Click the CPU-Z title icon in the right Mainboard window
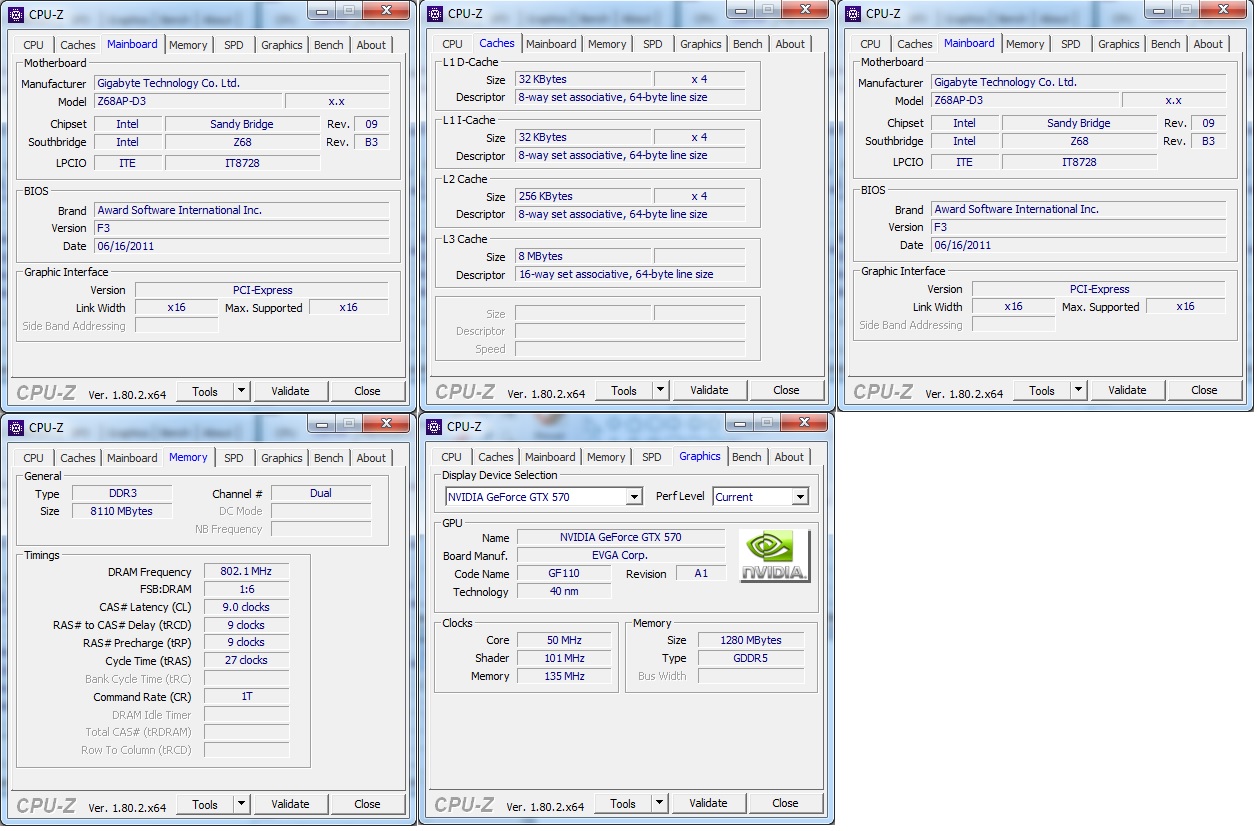 tap(852, 13)
